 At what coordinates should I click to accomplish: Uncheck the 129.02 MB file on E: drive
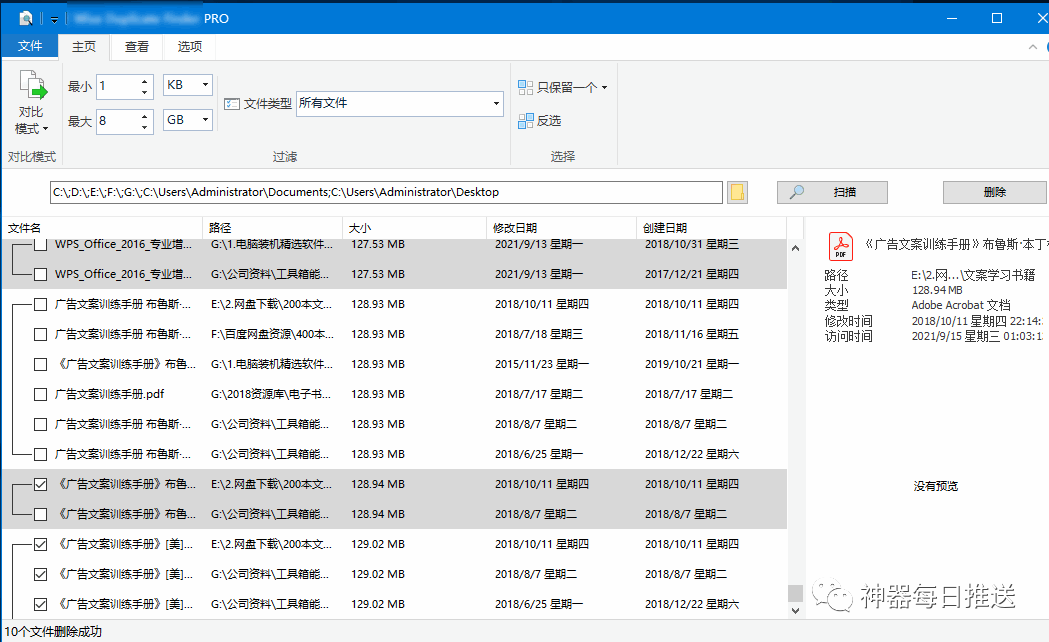[40, 544]
